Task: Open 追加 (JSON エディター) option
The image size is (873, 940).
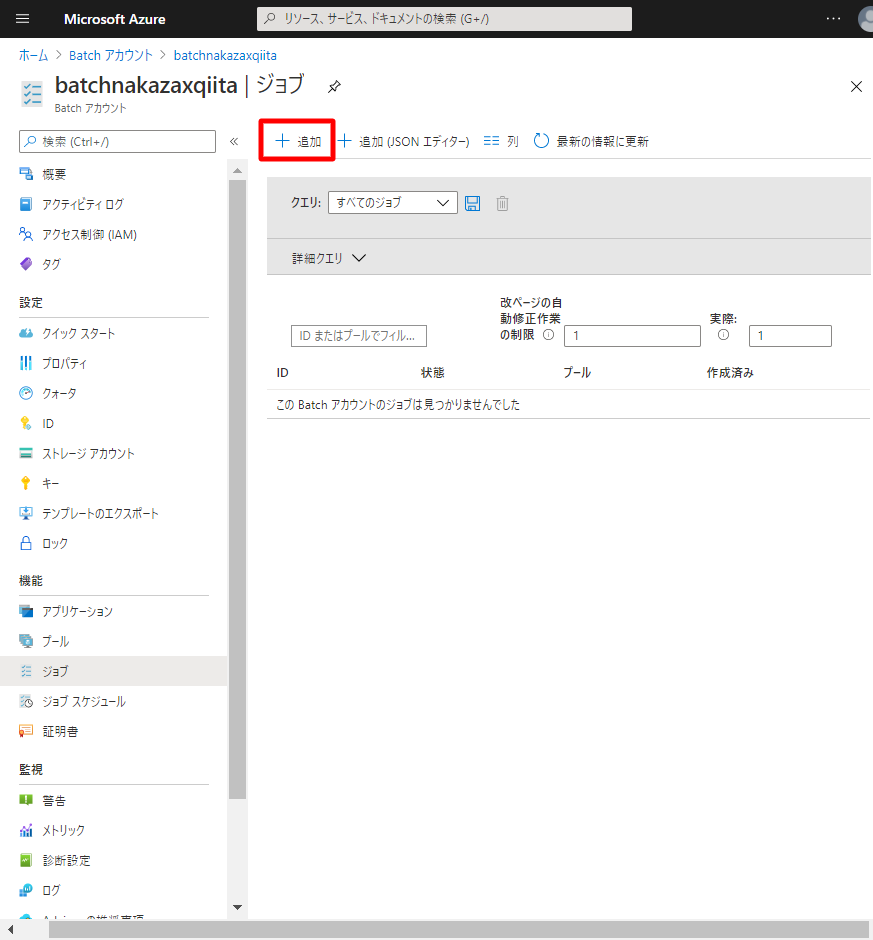Action: [x=404, y=141]
